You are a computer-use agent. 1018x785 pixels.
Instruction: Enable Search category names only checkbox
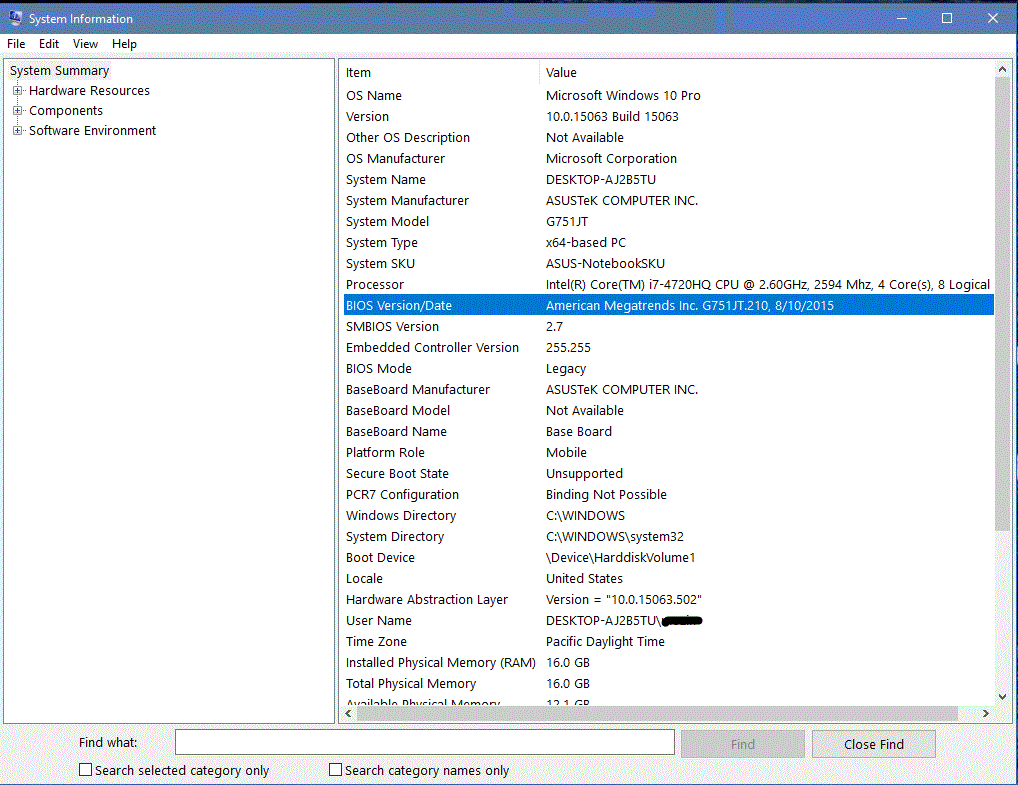(335, 769)
